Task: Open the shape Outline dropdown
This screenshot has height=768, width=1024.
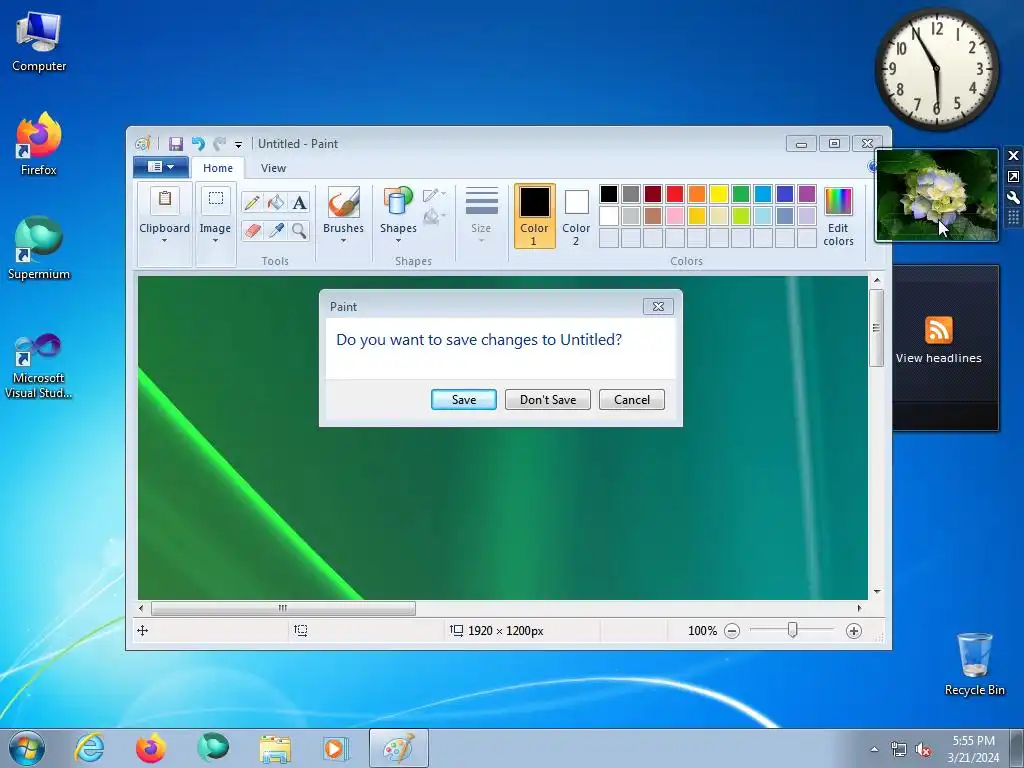Action: tap(434, 195)
